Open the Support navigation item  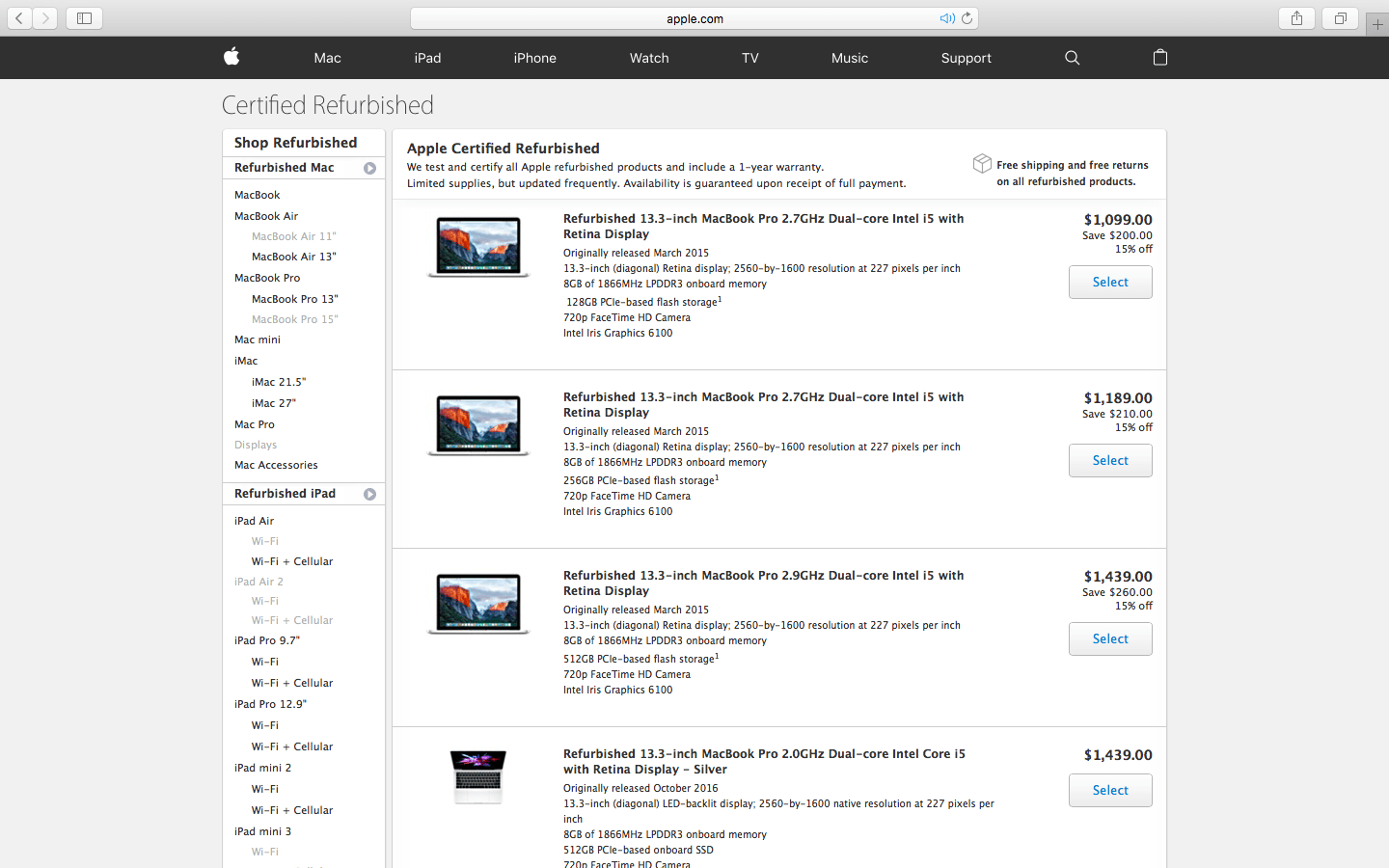[966, 58]
